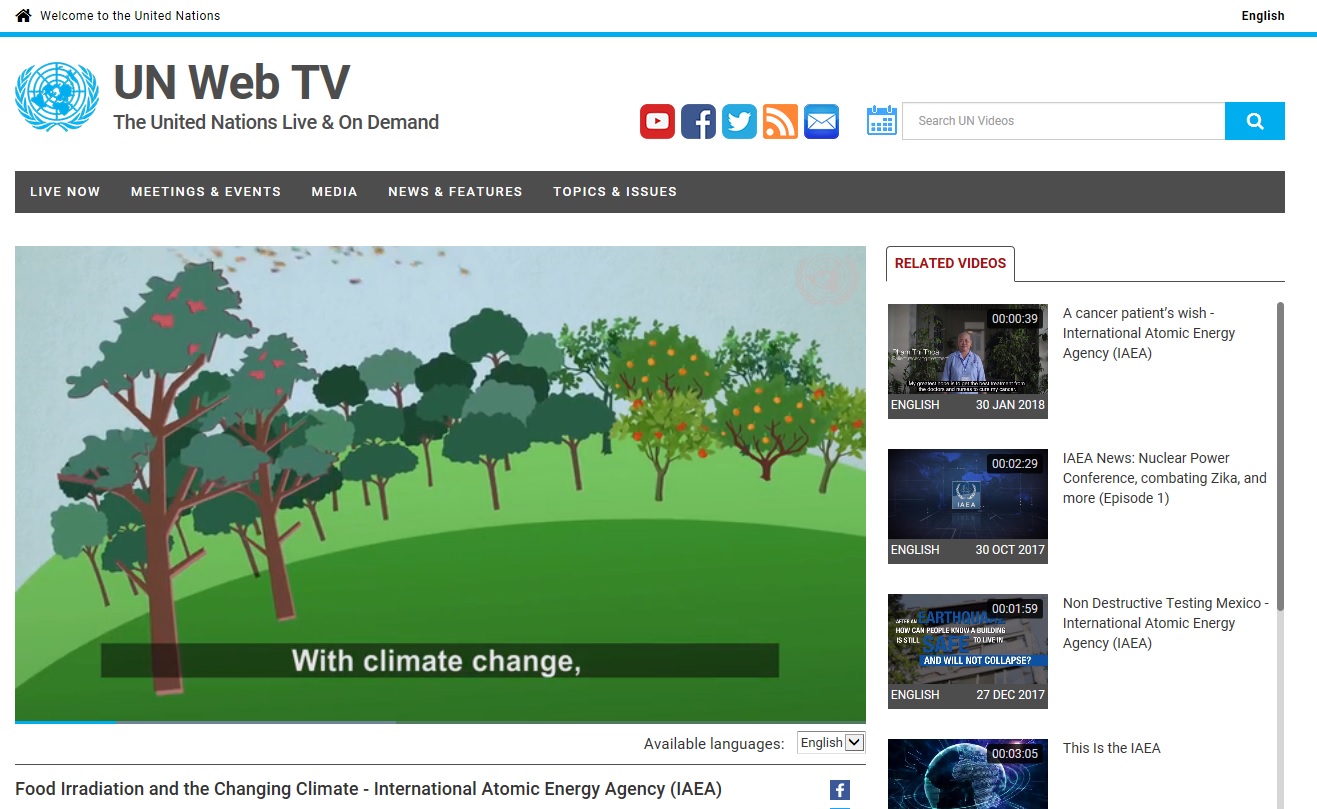Click the earthquake building safety thumbnail
This screenshot has height=809, width=1317.
pyautogui.click(x=968, y=651)
